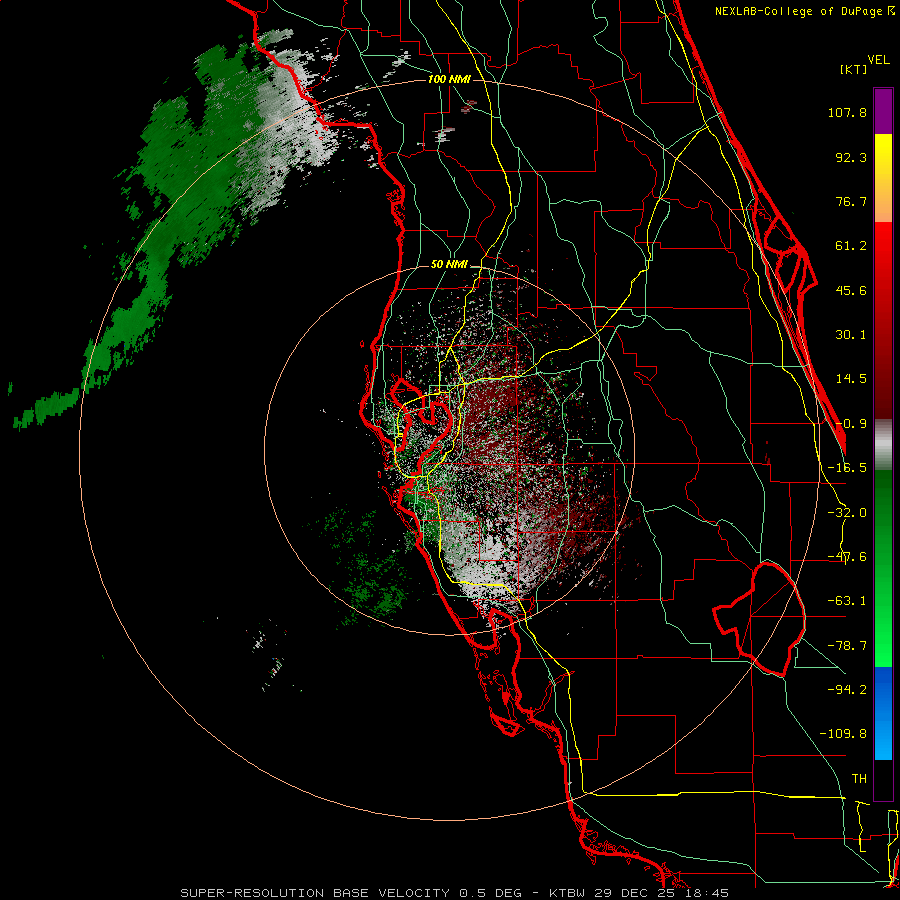Pick the red segment of velocity color bar
900x900 pixels.
click(883, 320)
